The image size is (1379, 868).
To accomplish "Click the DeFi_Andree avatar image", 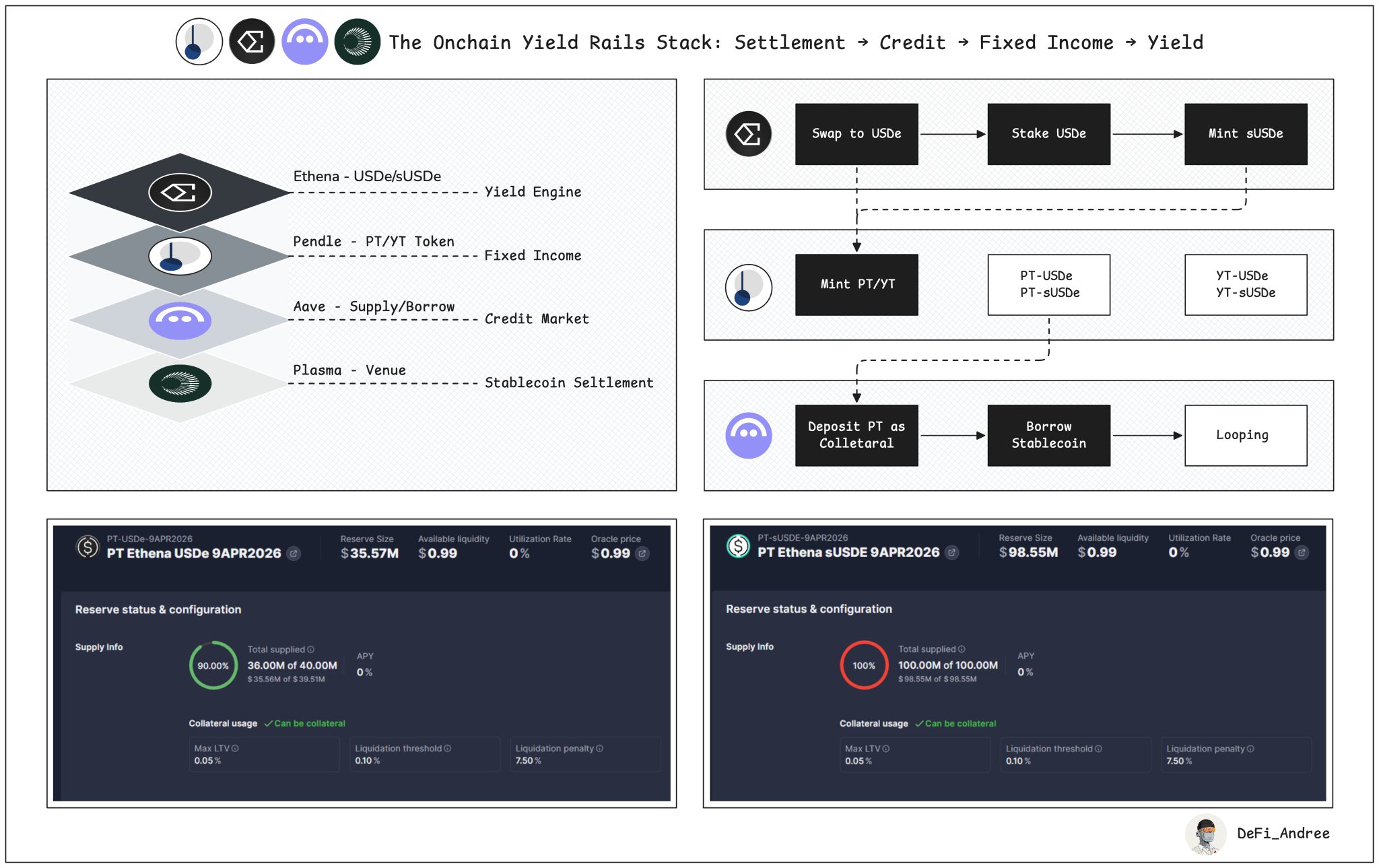I will tap(1205, 834).
